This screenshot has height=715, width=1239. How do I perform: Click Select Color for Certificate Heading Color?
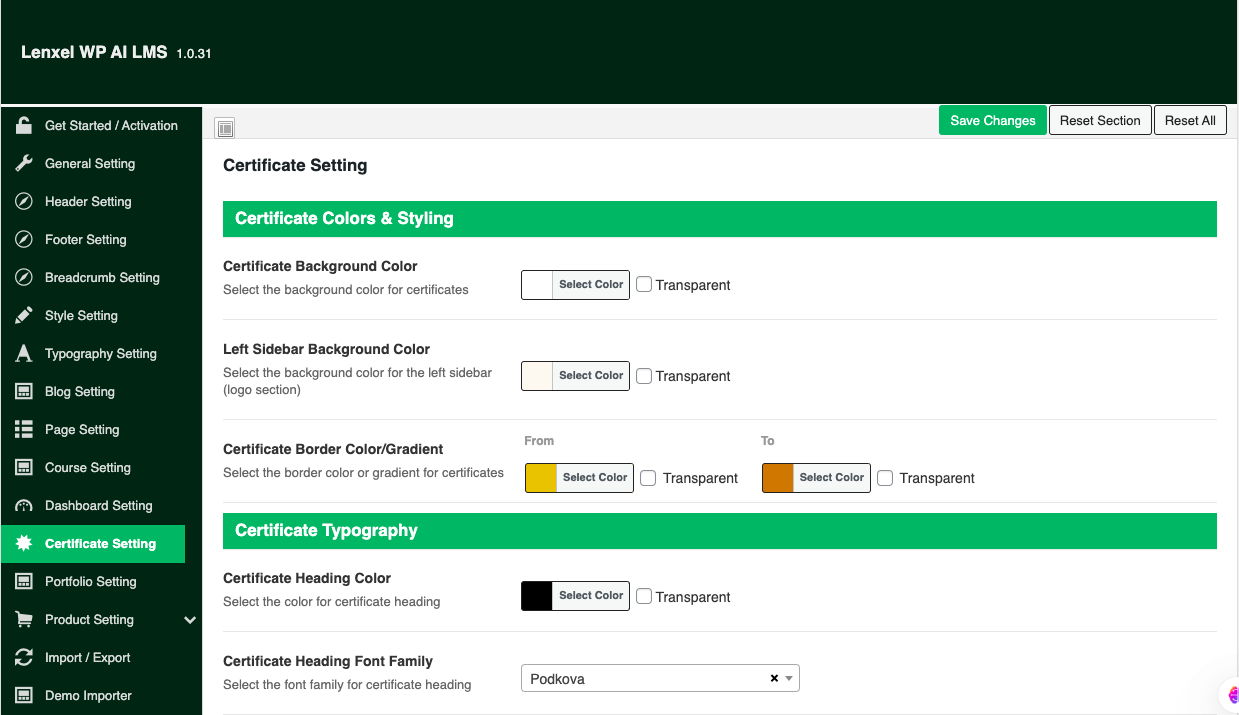591,595
